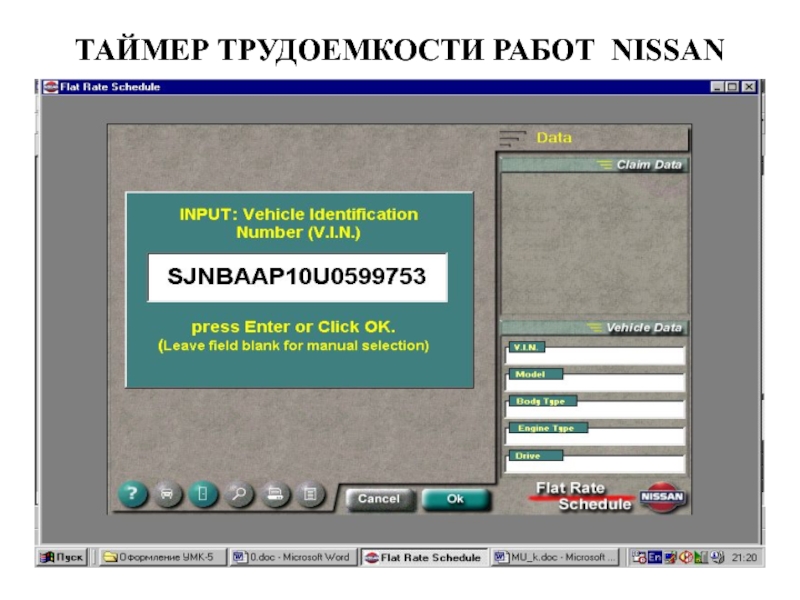Click the list sheet icon beside the printer
This screenshot has width=800, height=600.
310,494
